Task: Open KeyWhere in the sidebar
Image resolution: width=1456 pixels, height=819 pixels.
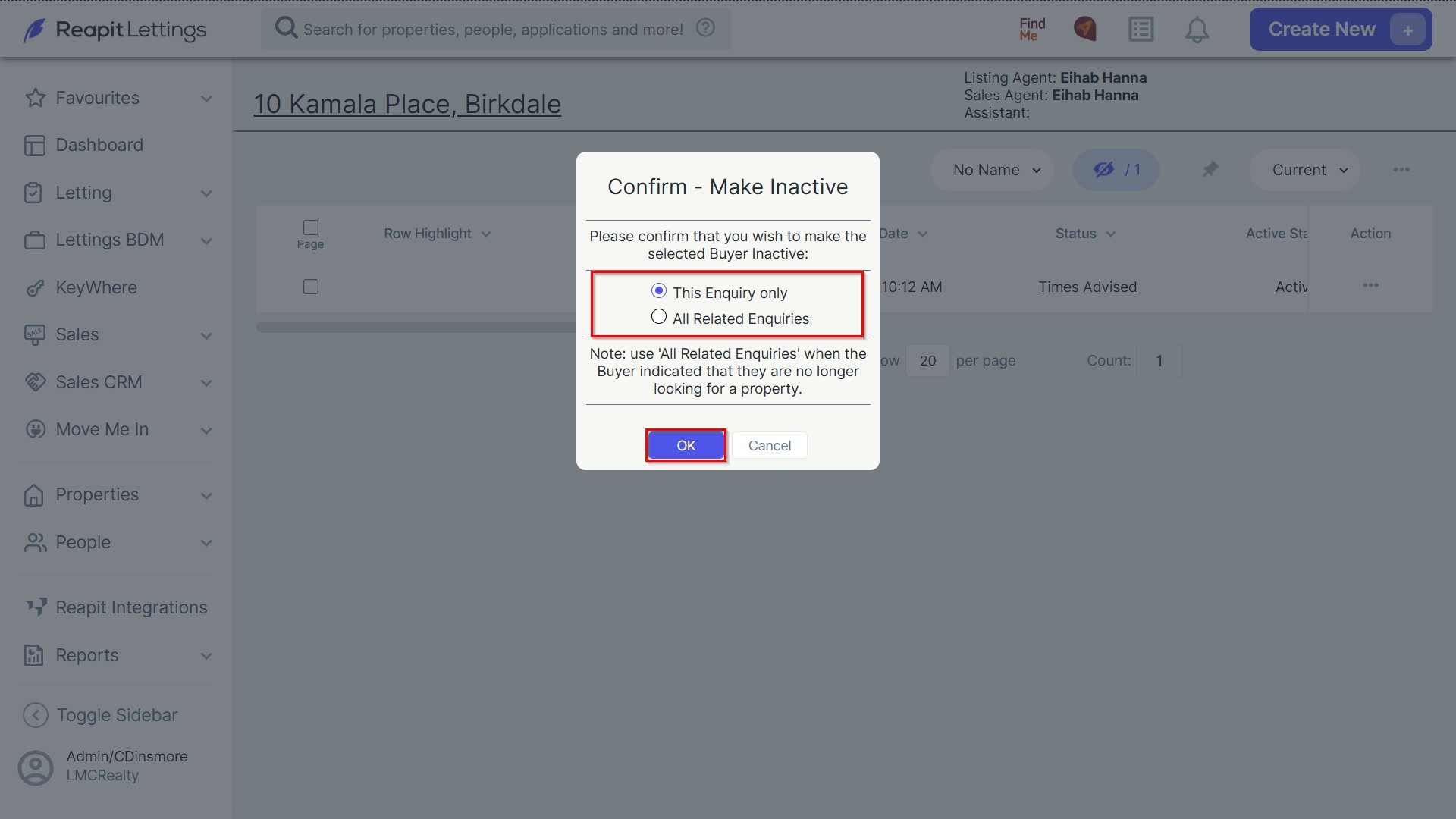Action: tap(96, 287)
